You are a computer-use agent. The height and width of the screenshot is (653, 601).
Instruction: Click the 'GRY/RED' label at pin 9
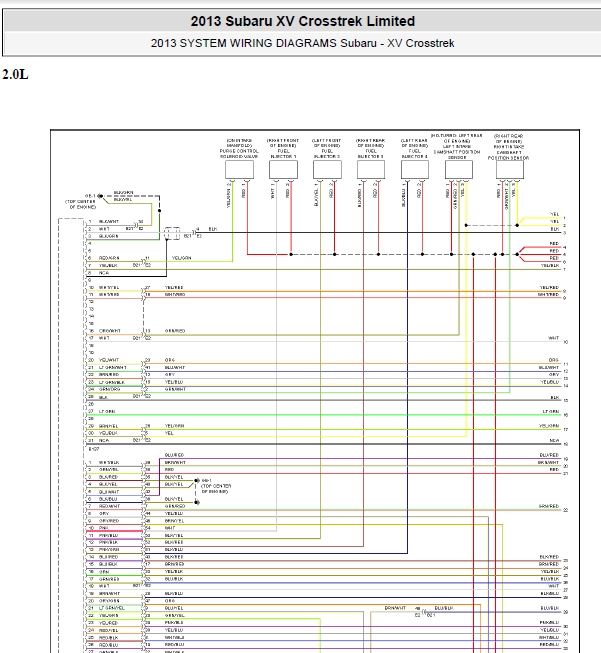click(109, 521)
